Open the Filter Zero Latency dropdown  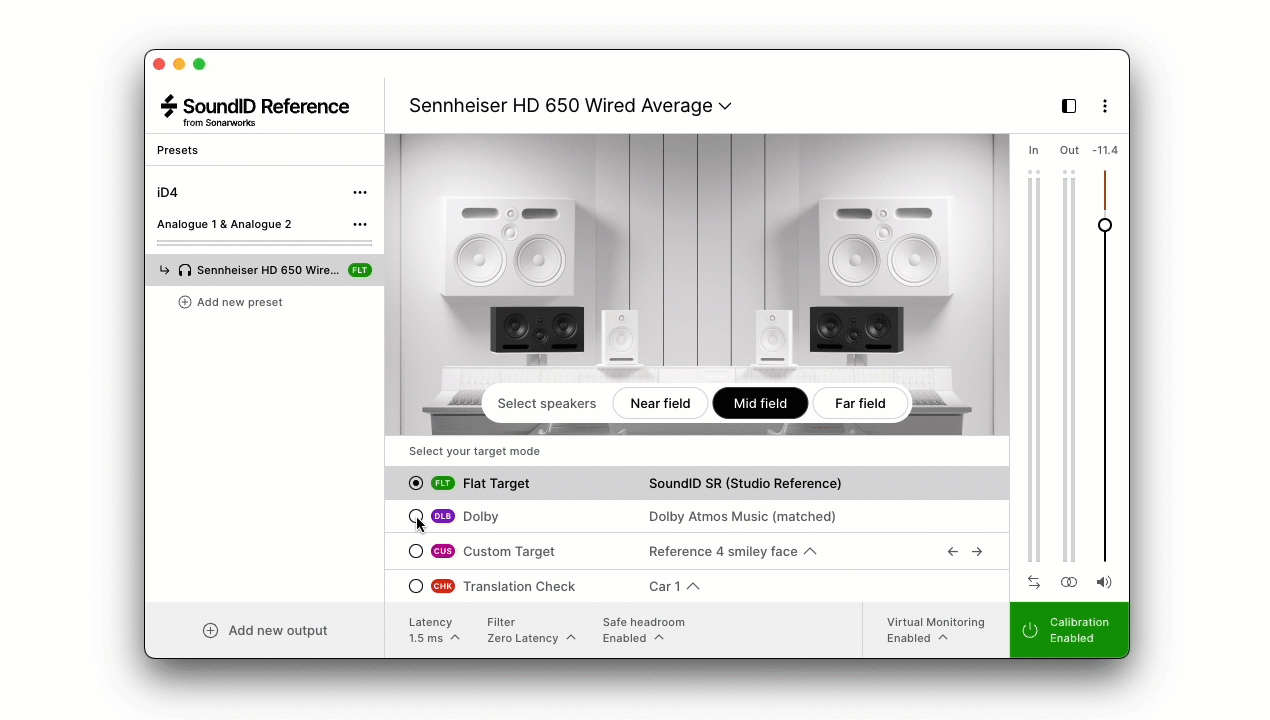point(531,630)
